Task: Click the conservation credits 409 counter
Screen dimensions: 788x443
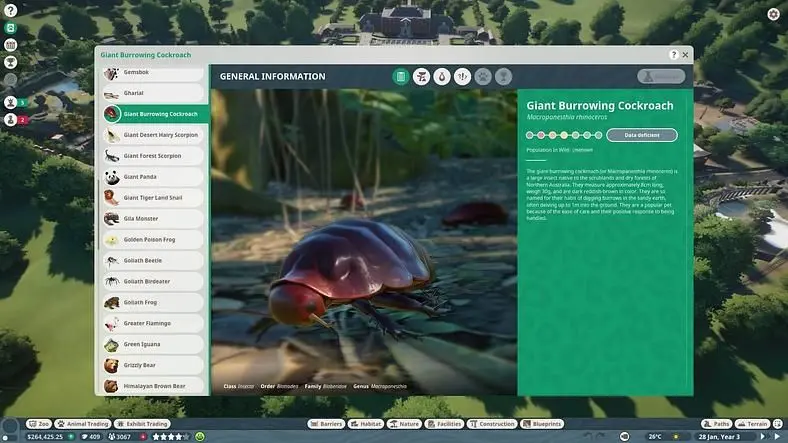Action: click(91, 437)
